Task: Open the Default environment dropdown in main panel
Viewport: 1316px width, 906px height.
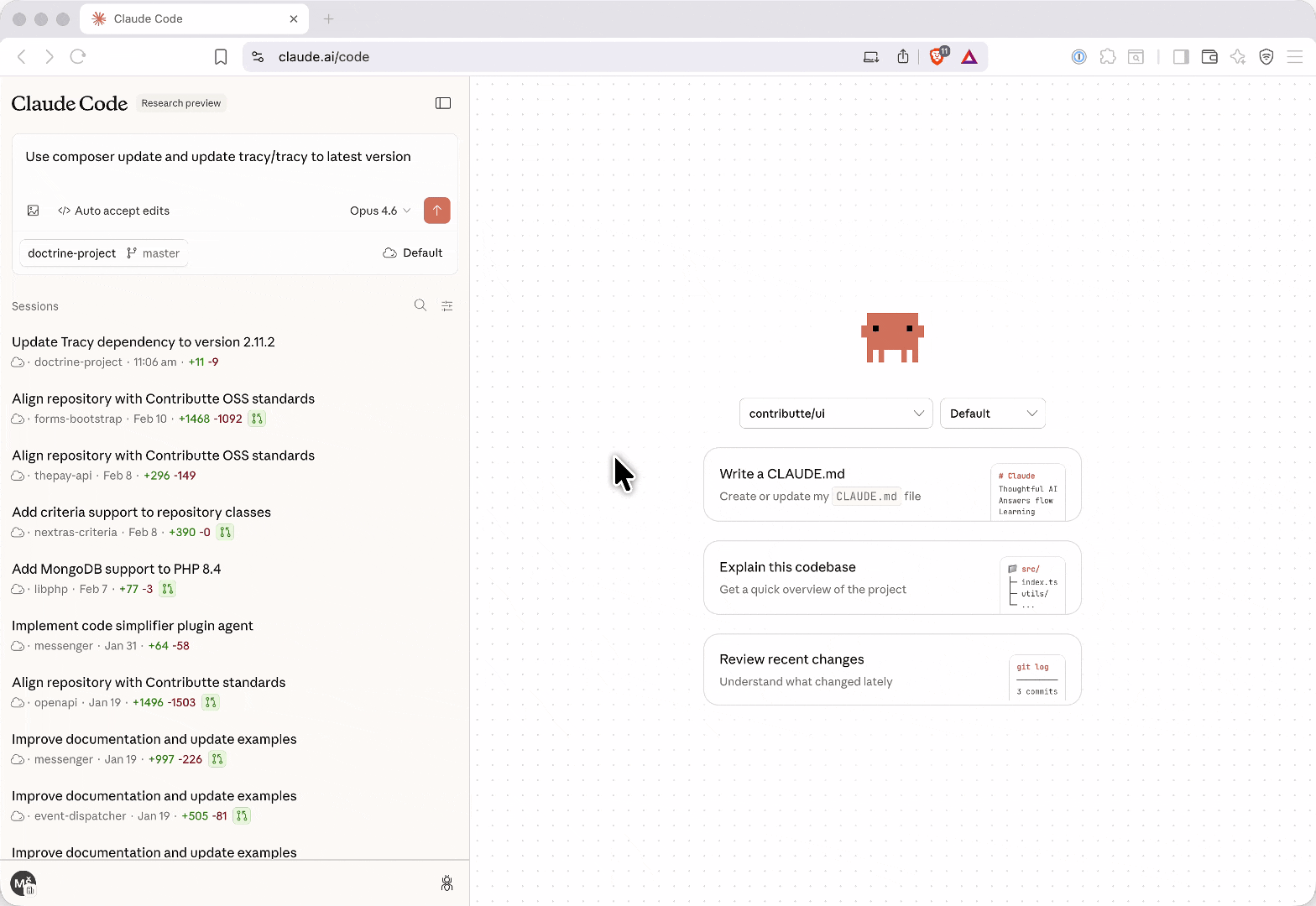Action: point(992,414)
